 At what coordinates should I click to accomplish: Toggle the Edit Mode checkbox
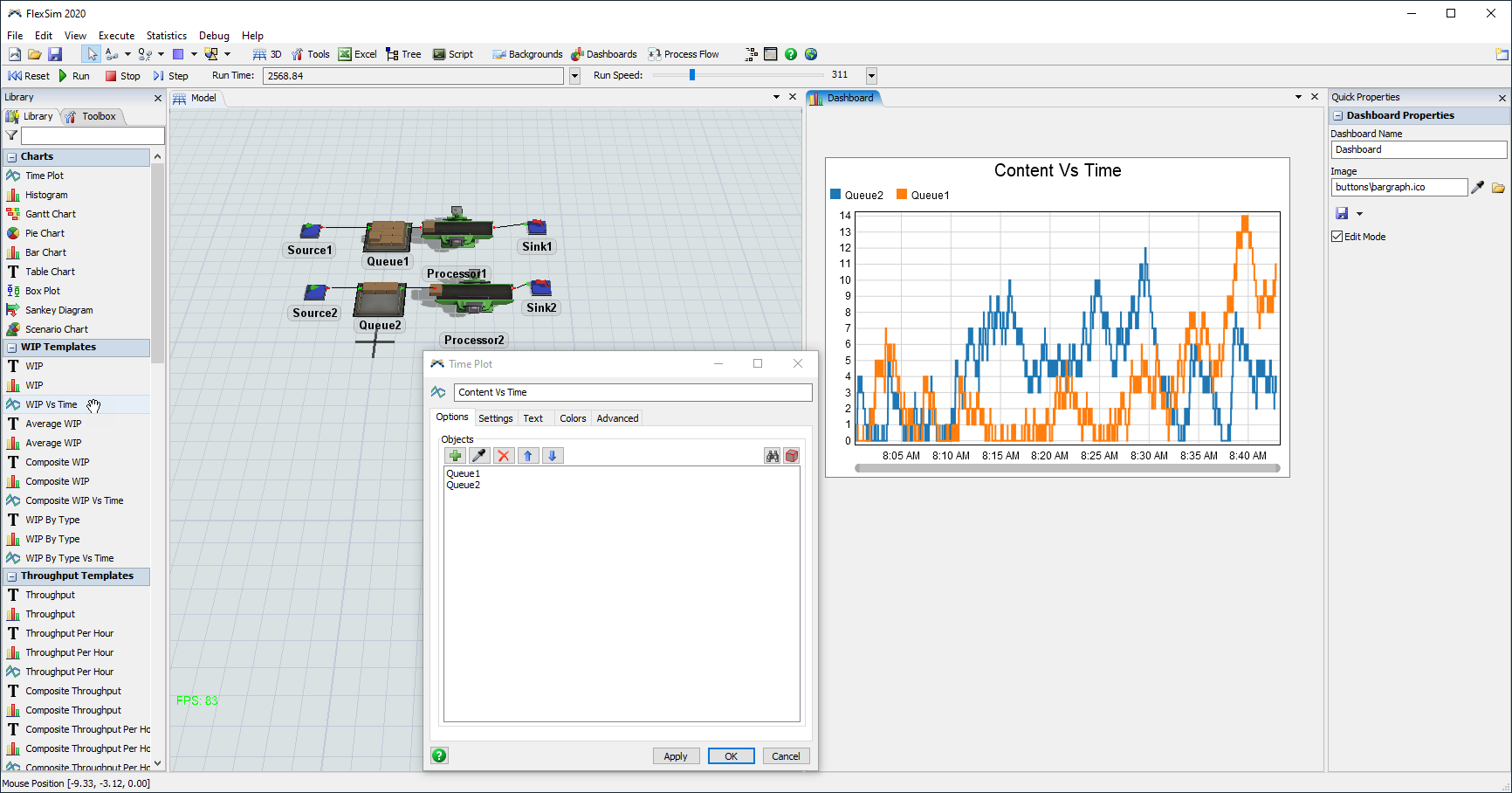click(1337, 237)
